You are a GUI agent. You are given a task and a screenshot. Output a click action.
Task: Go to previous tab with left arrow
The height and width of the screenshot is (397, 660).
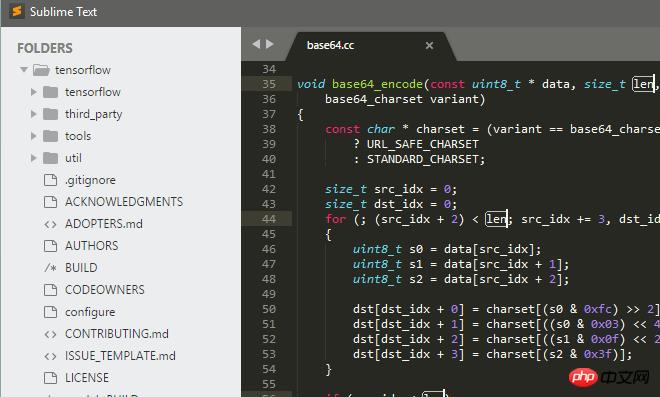tap(256, 44)
